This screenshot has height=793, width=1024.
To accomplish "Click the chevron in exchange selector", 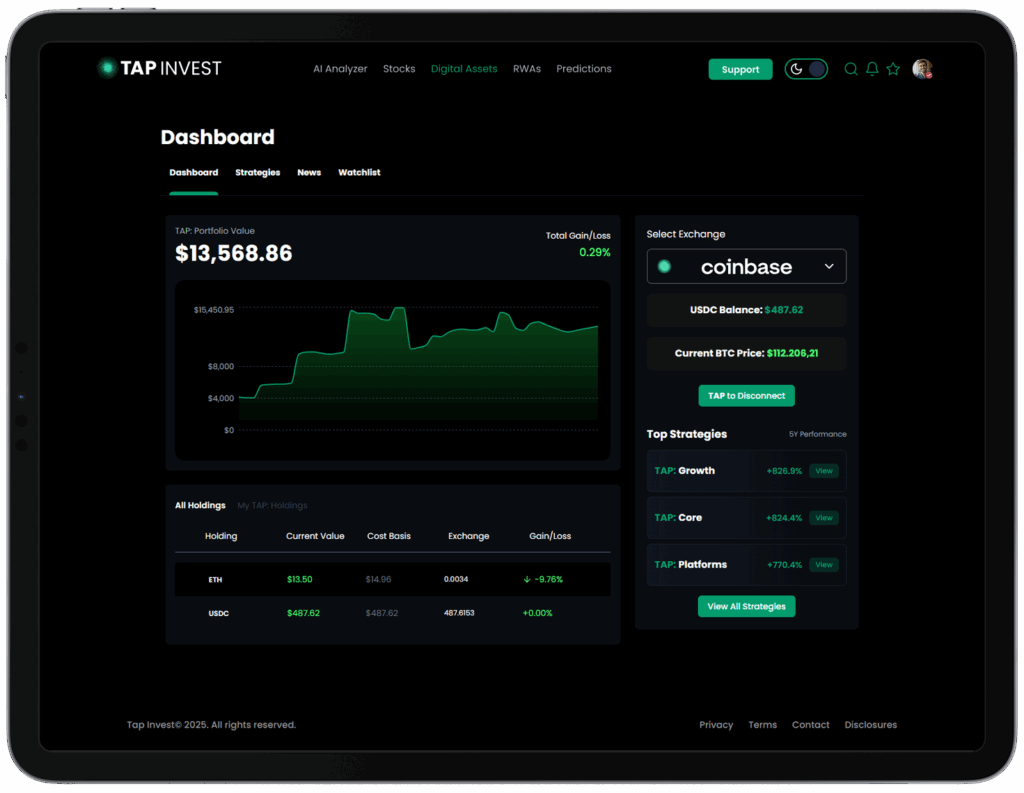I will (x=829, y=267).
